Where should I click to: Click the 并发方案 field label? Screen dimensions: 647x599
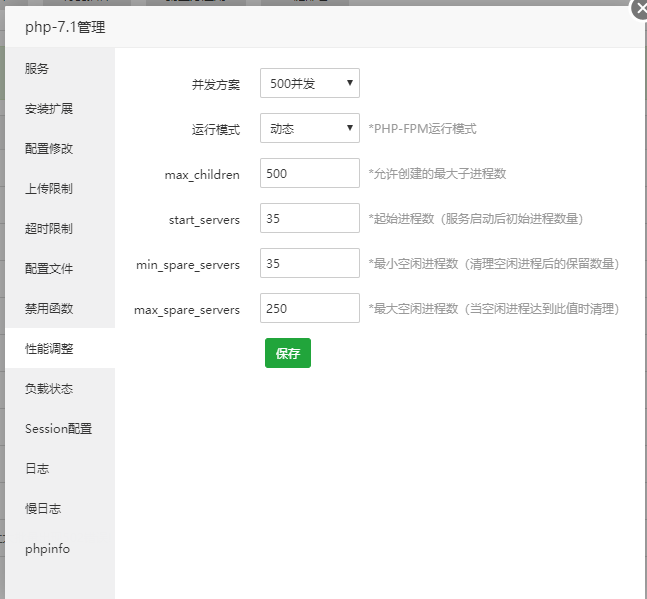(215, 85)
